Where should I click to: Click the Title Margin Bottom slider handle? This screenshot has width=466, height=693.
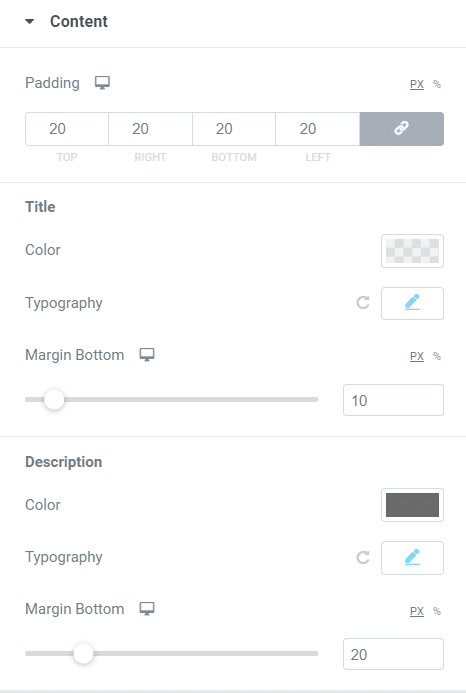coord(54,400)
